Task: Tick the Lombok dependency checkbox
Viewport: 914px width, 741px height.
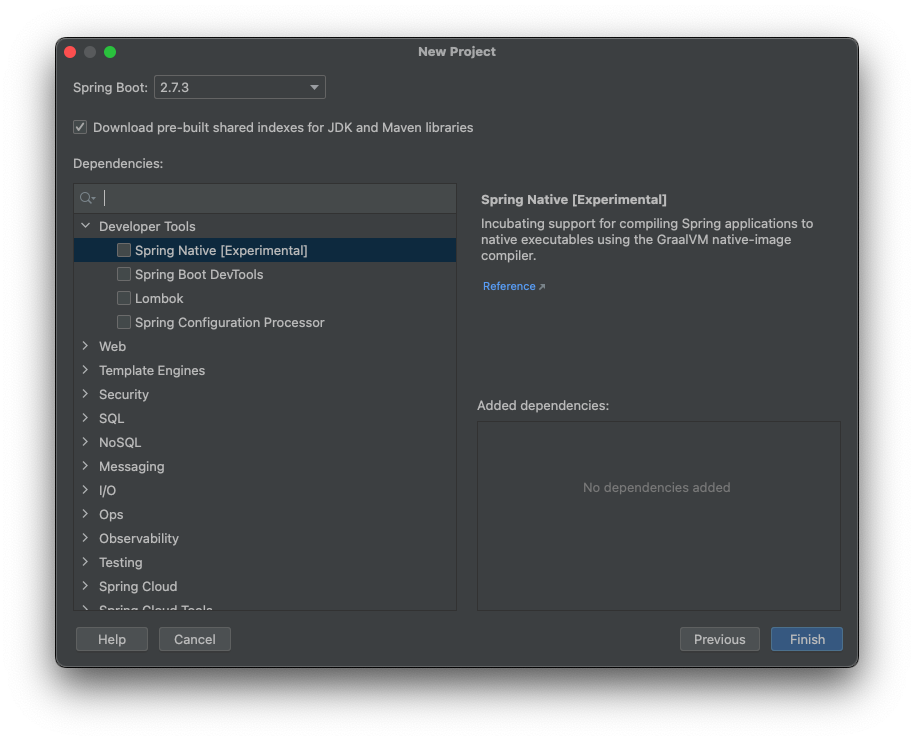Action: [124, 298]
